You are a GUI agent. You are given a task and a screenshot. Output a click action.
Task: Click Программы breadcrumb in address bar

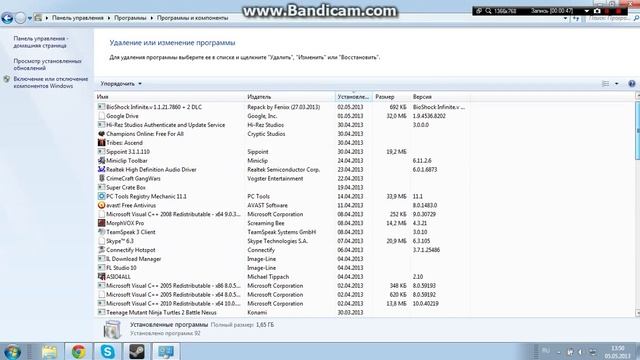click(x=130, y=18)
